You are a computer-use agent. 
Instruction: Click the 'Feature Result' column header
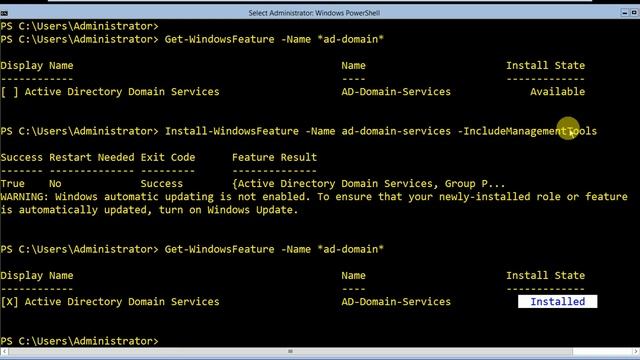[274, 158]
